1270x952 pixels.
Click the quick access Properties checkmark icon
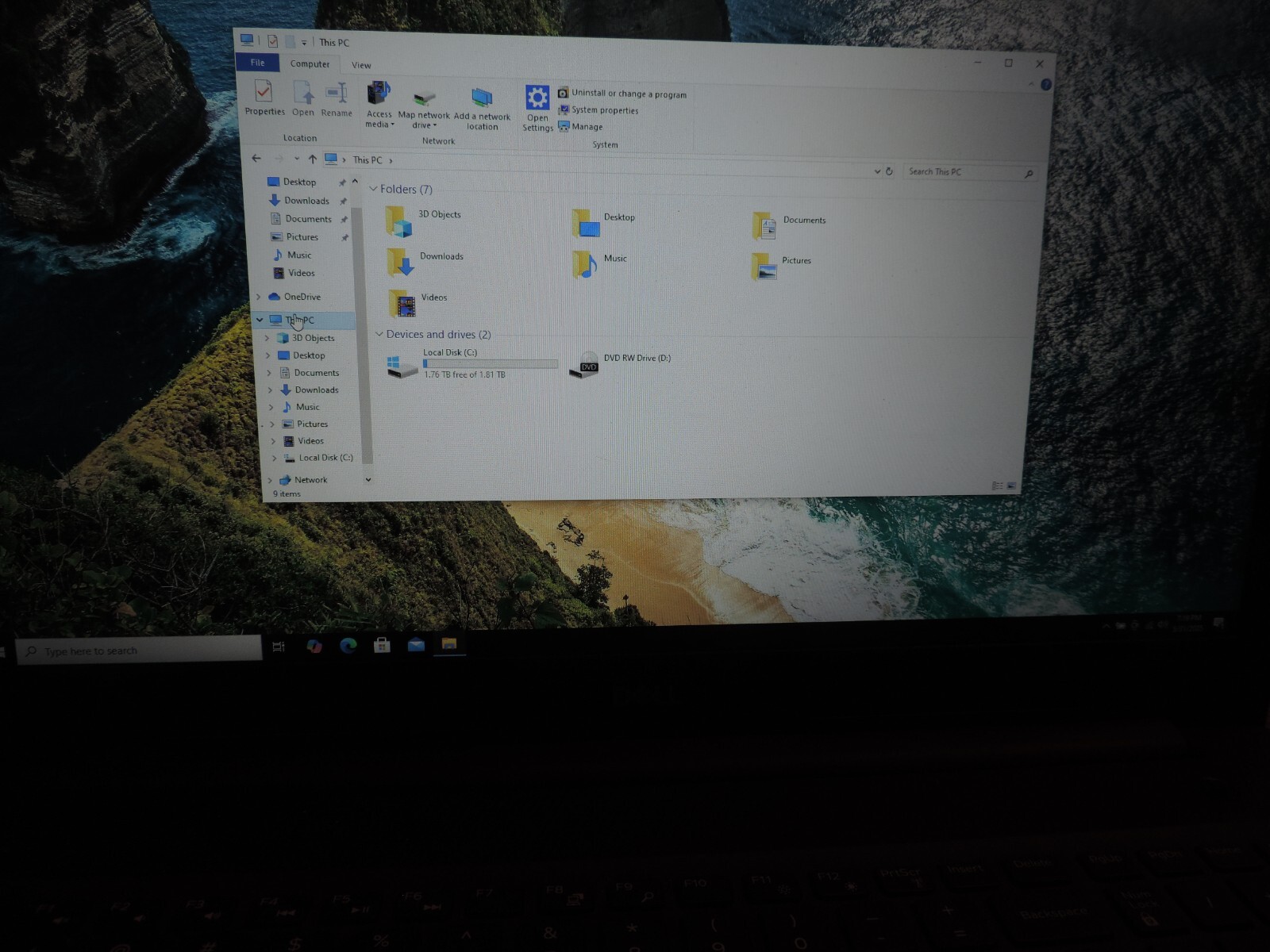click(x=272, y=41)
